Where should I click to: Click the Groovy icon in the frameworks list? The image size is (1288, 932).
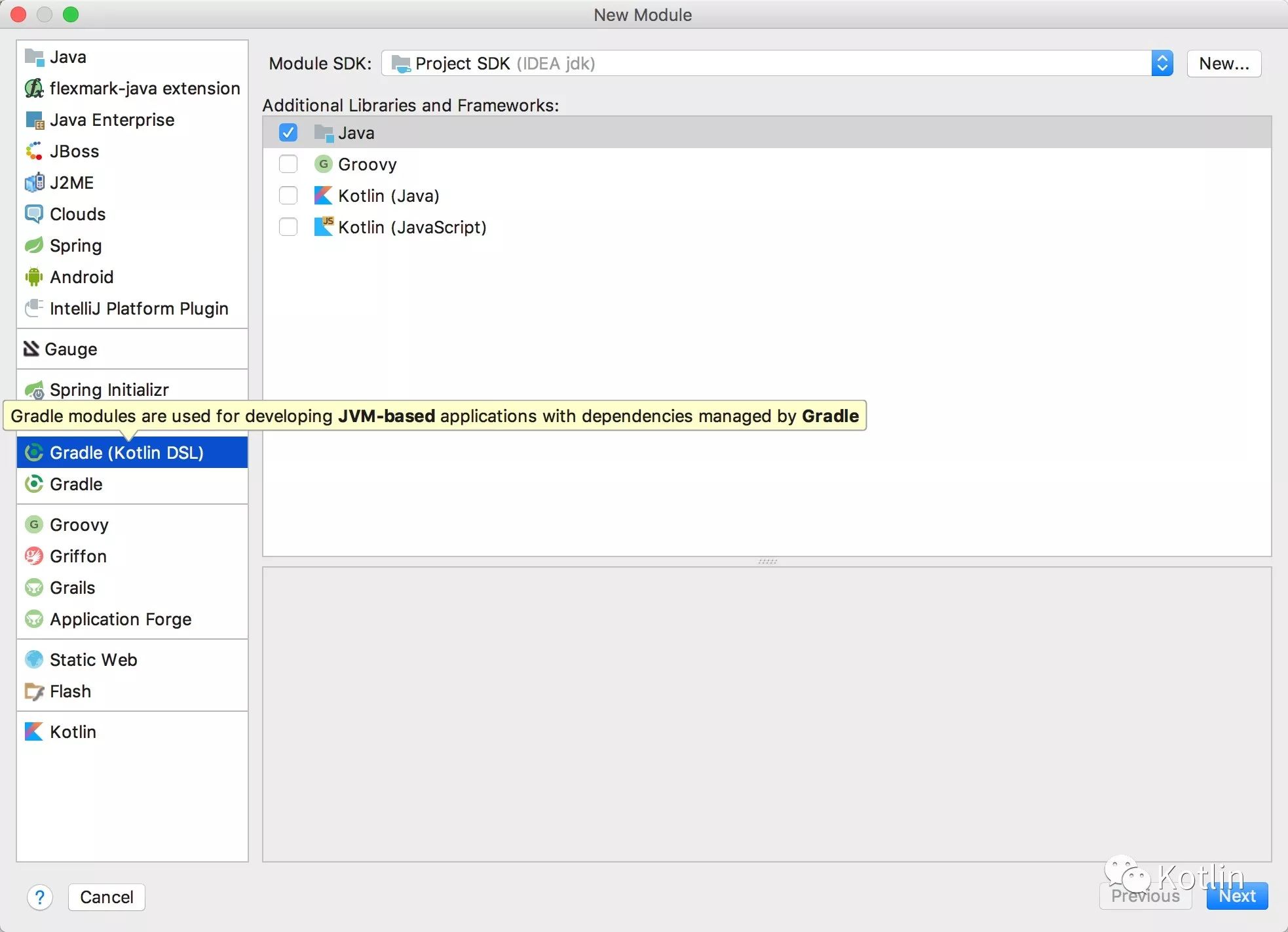click(323, 165)
